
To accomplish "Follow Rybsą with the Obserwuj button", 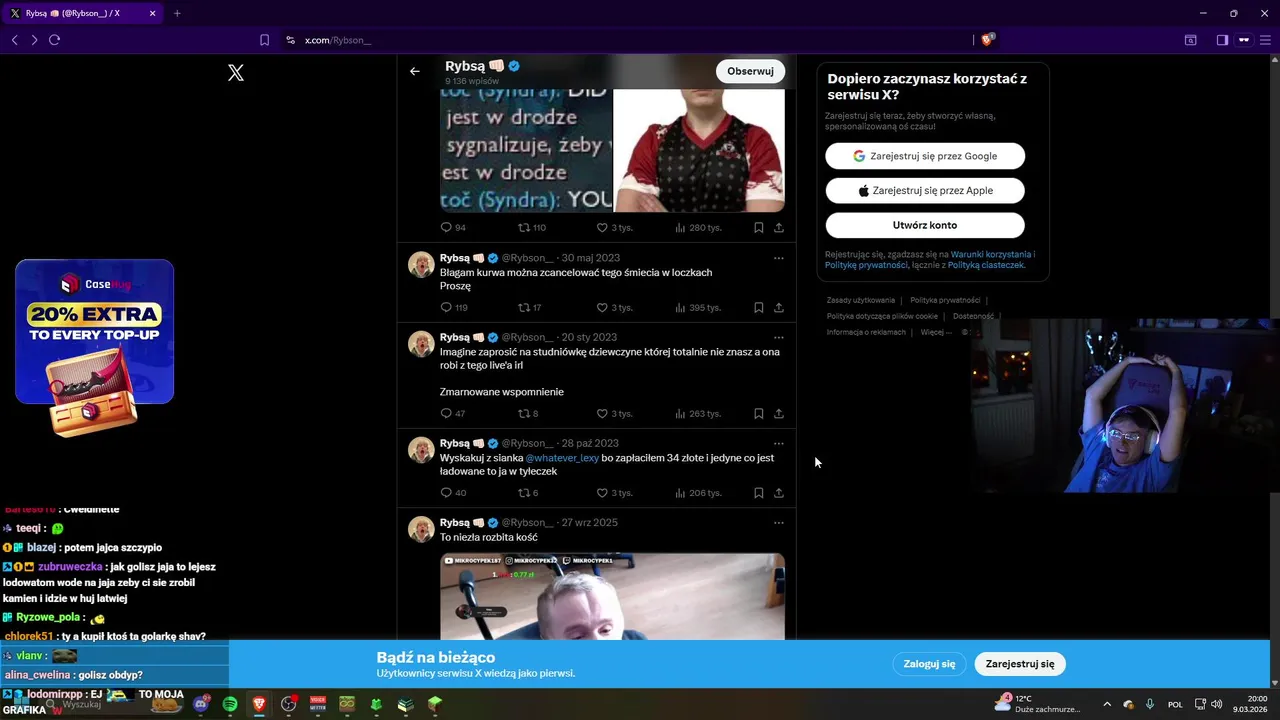I will click(750, 71).
